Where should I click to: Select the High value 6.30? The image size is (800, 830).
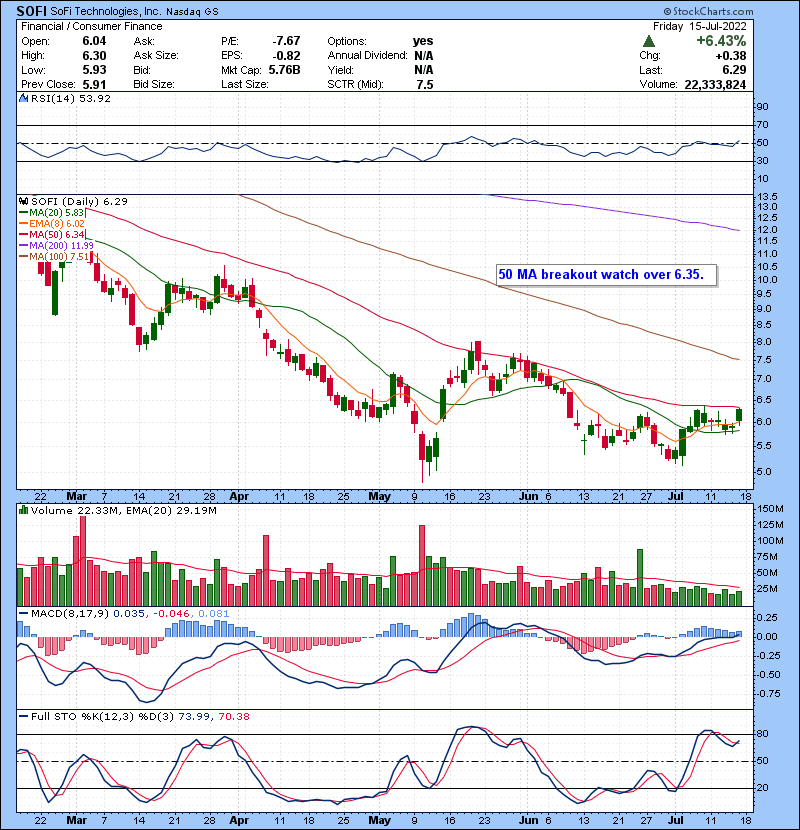(94, 56)
